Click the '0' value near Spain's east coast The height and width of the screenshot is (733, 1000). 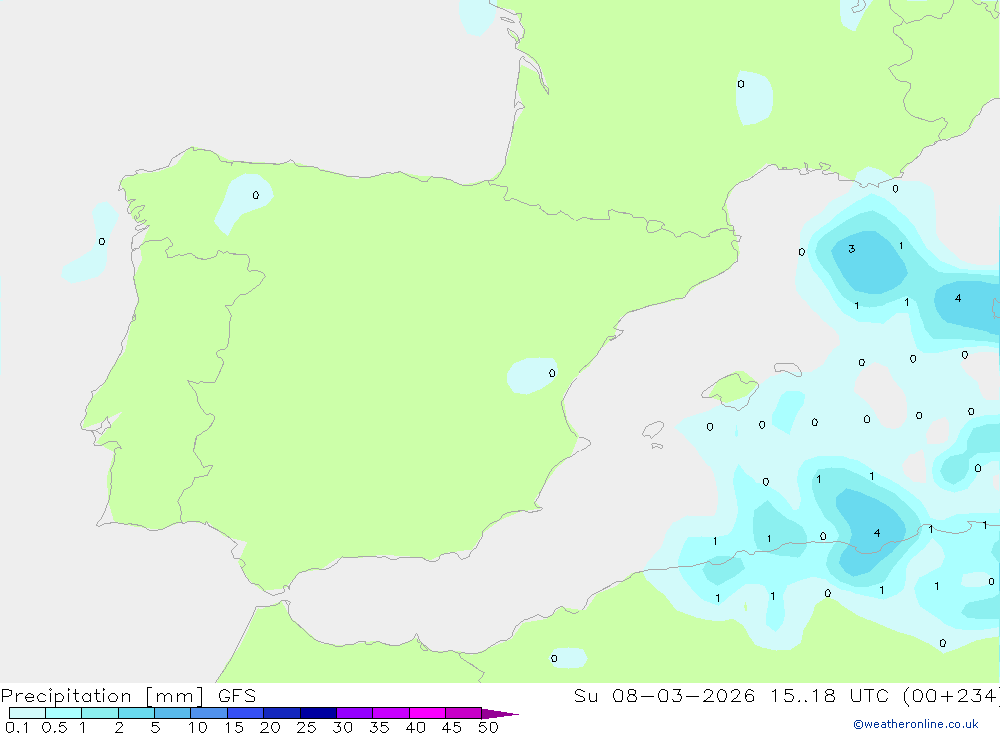(552, 373)
